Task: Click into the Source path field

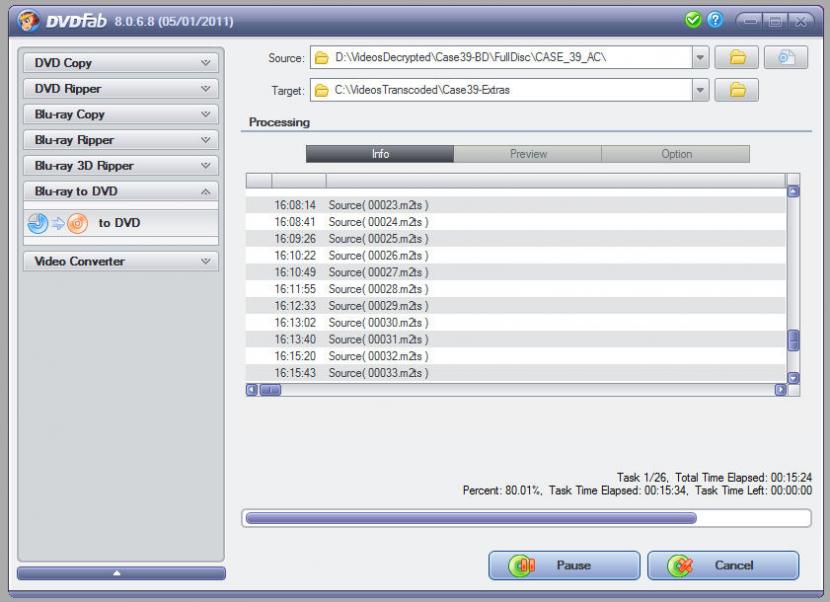Action: [x=501, y=57]
